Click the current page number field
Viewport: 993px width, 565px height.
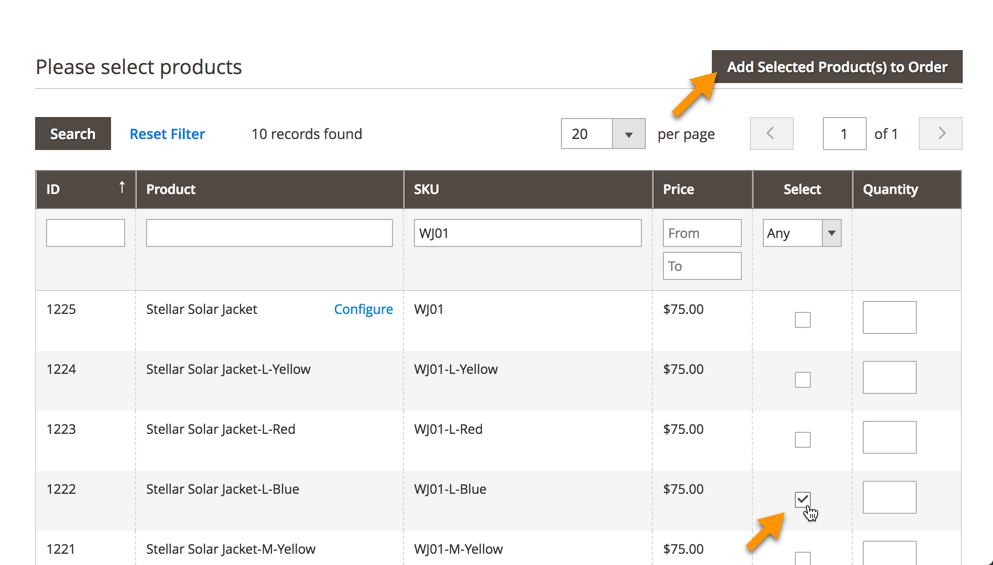[844, 134]
